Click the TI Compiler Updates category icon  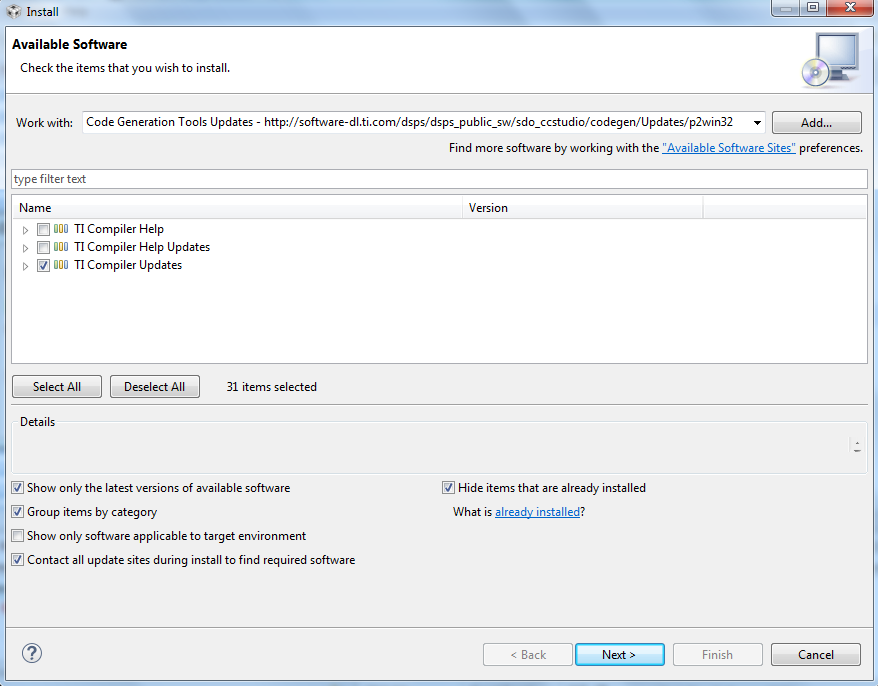[61, 265]
